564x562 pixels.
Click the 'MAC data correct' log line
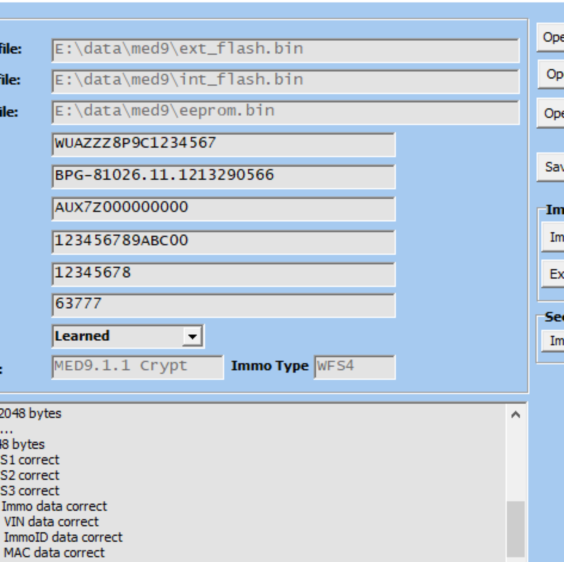pyautogui.click(x=54, y=553)
